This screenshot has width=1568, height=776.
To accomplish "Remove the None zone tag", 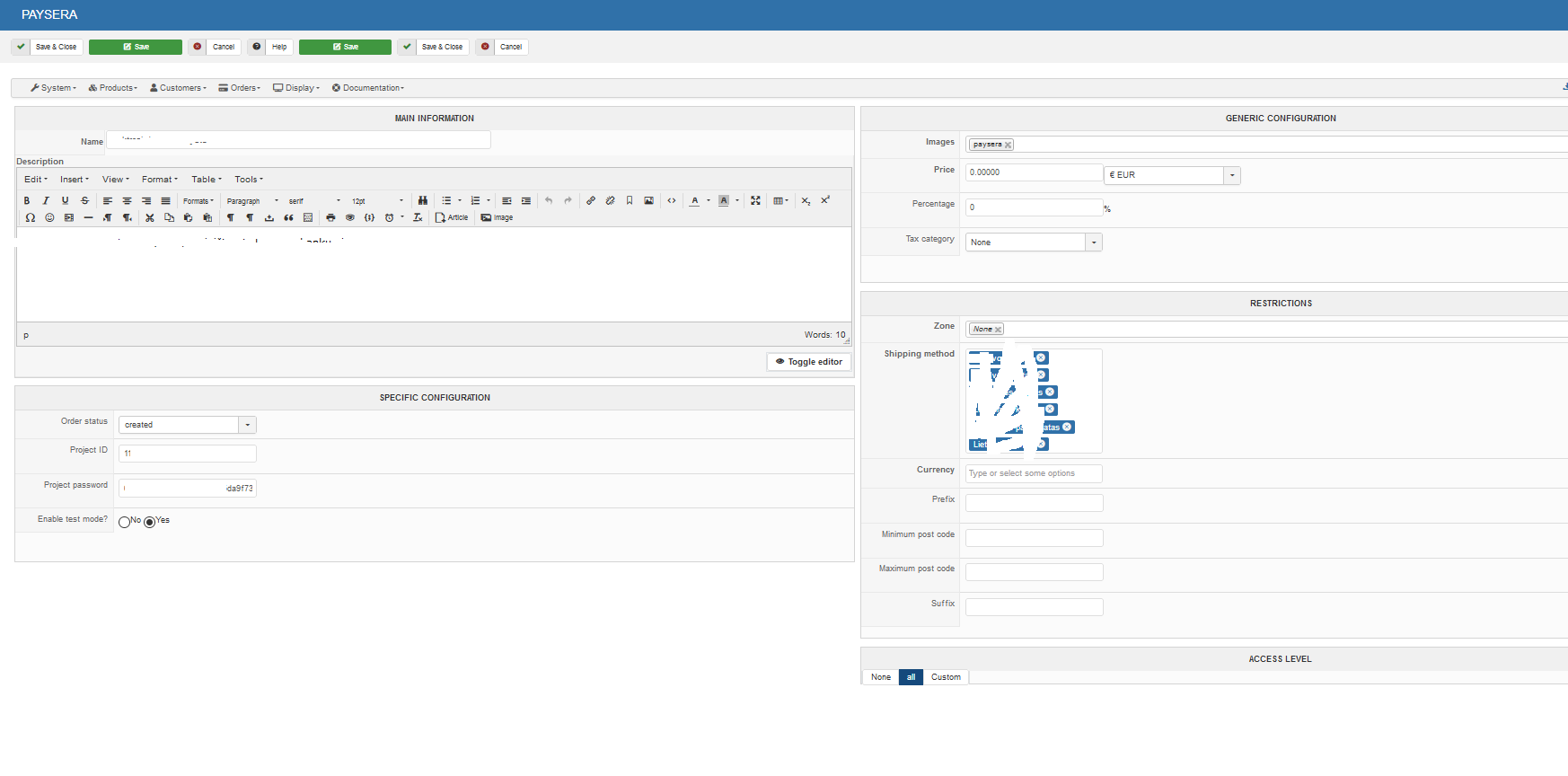I will point(998,330).
